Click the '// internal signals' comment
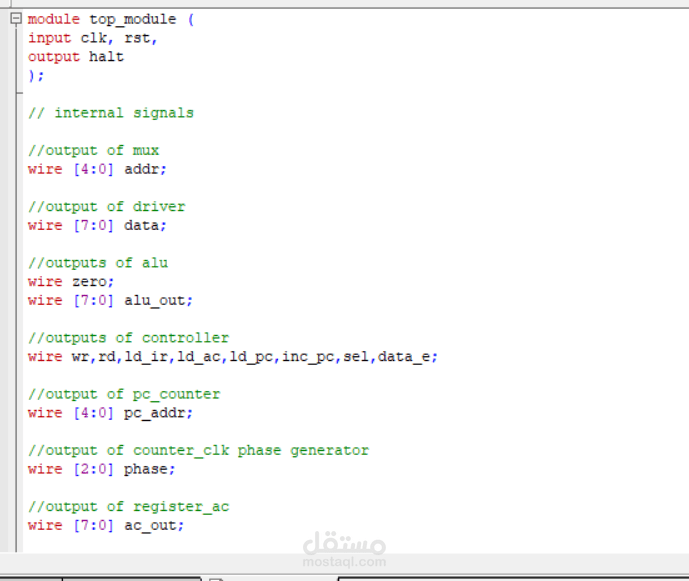Image resolution: width=689 pixels, height=581 pixels. click(x=111, y=113)
